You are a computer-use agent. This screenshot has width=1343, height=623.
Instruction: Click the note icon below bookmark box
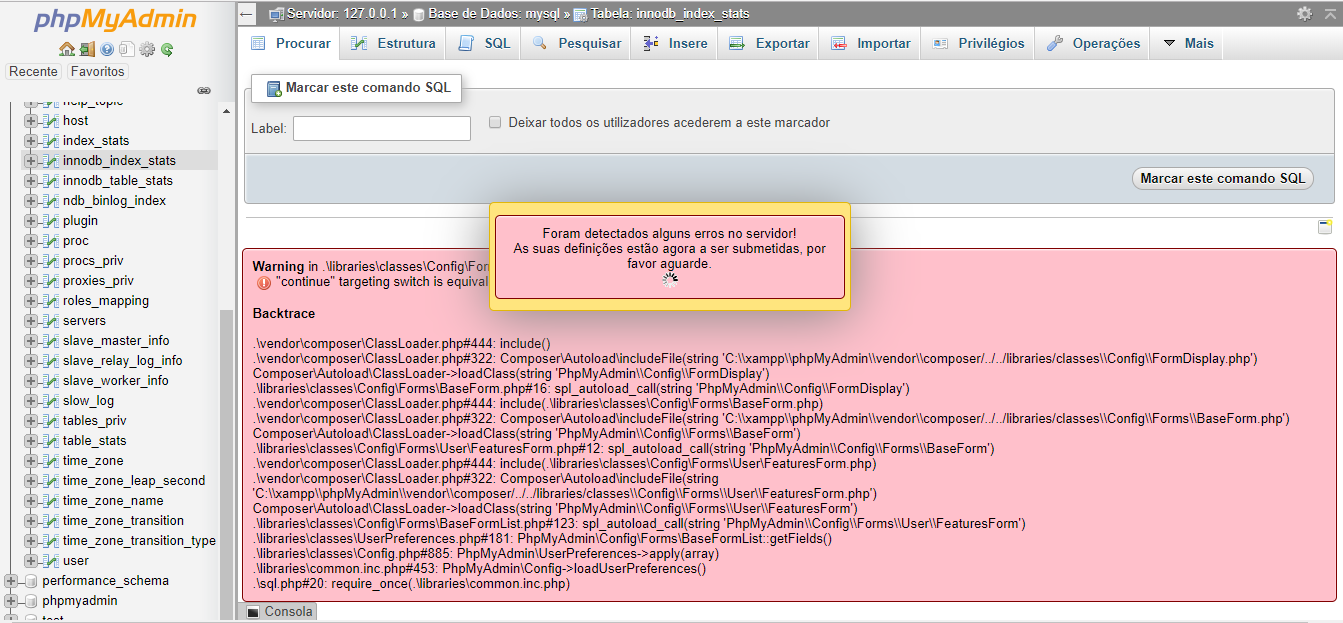tap(1324, 227)
